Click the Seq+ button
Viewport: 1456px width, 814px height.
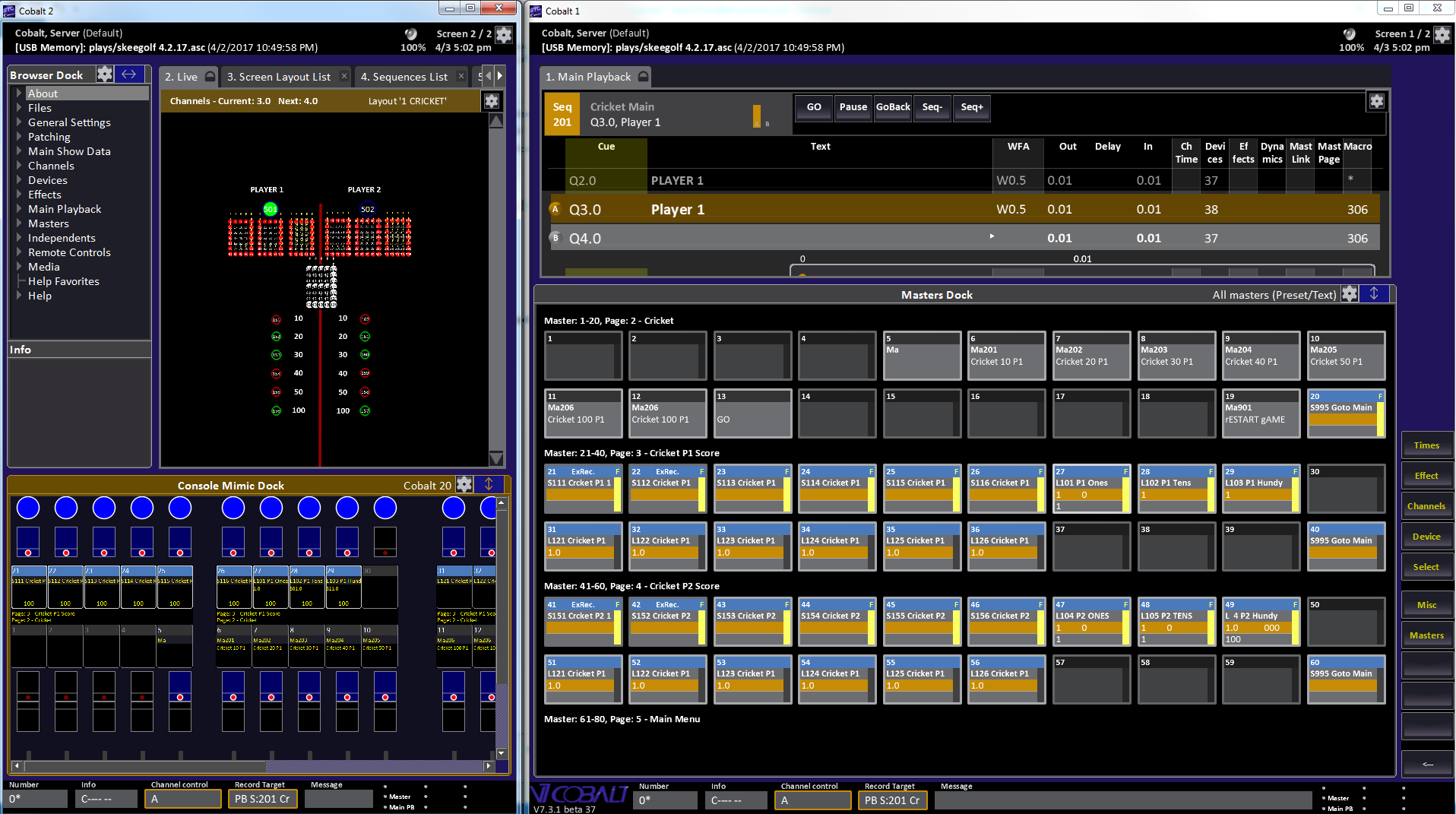click(972, 107)
